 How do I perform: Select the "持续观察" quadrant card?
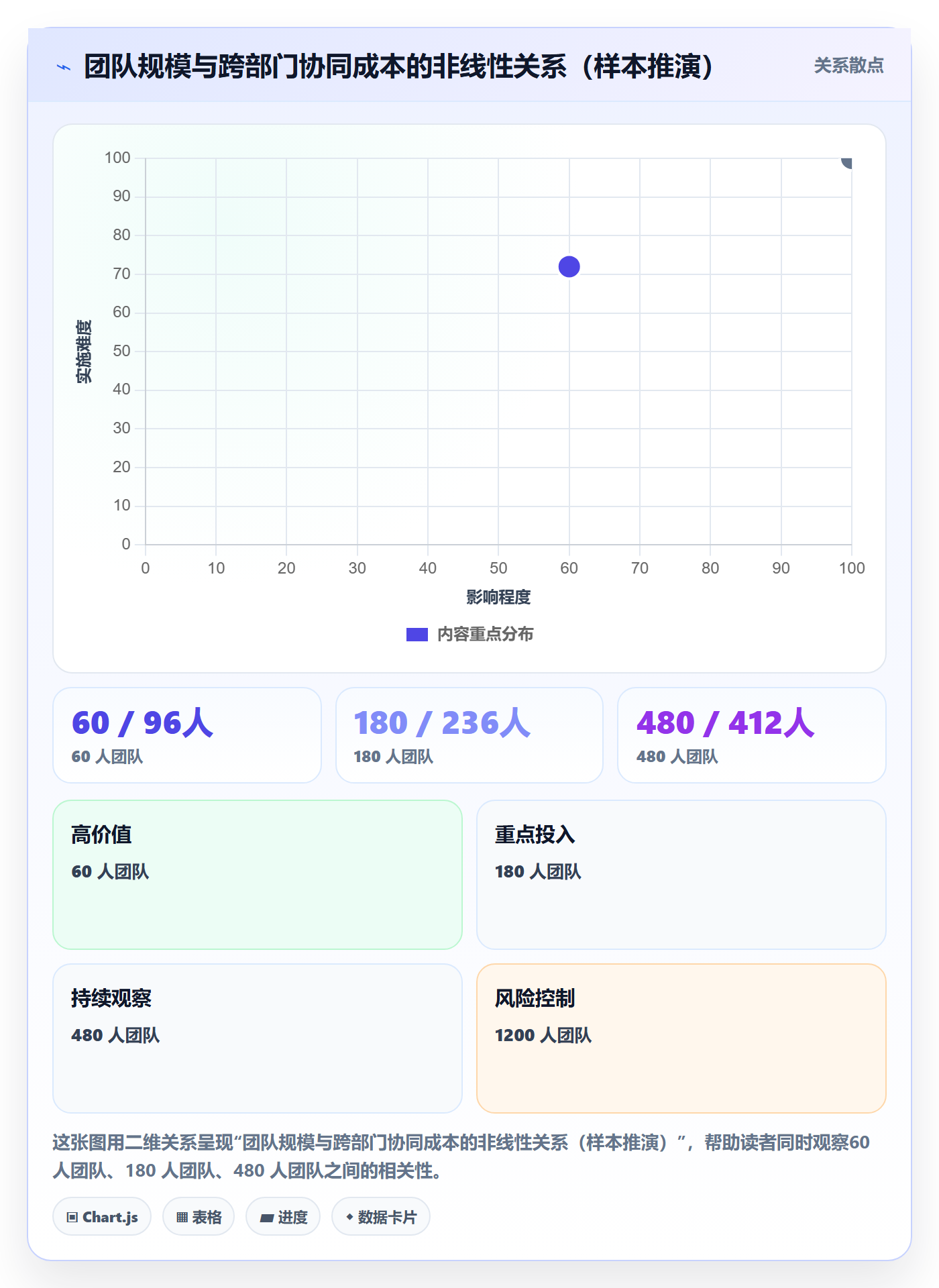pos(258,1038)
